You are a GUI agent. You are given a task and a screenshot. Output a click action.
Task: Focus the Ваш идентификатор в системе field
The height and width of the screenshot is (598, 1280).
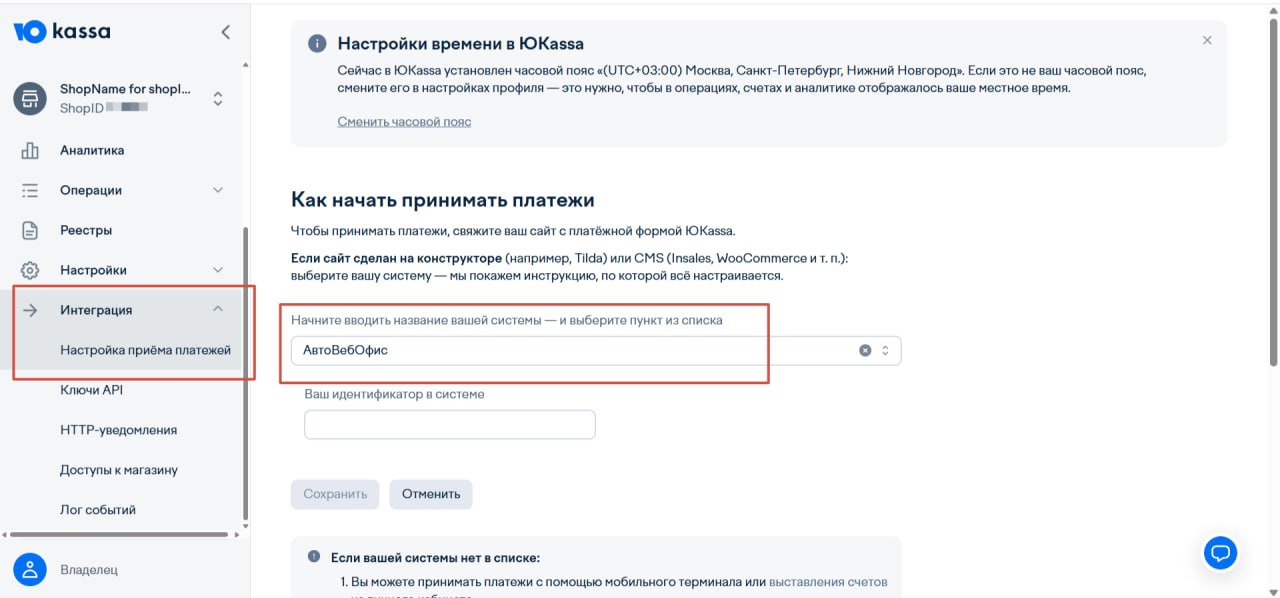click(449, 425)
